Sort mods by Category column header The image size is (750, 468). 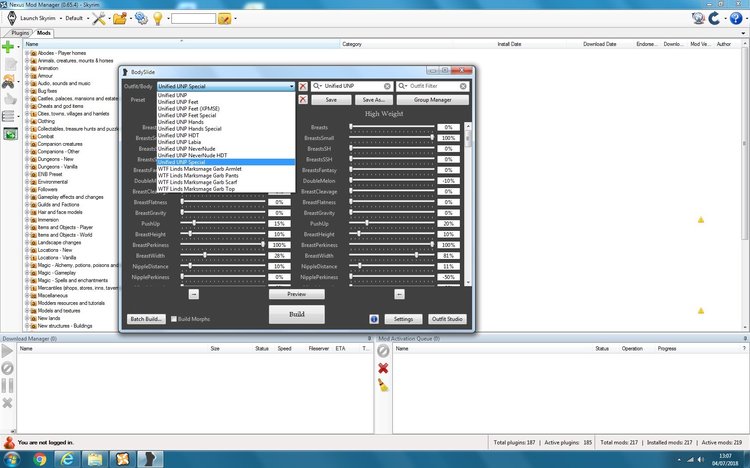click(352, 44)
